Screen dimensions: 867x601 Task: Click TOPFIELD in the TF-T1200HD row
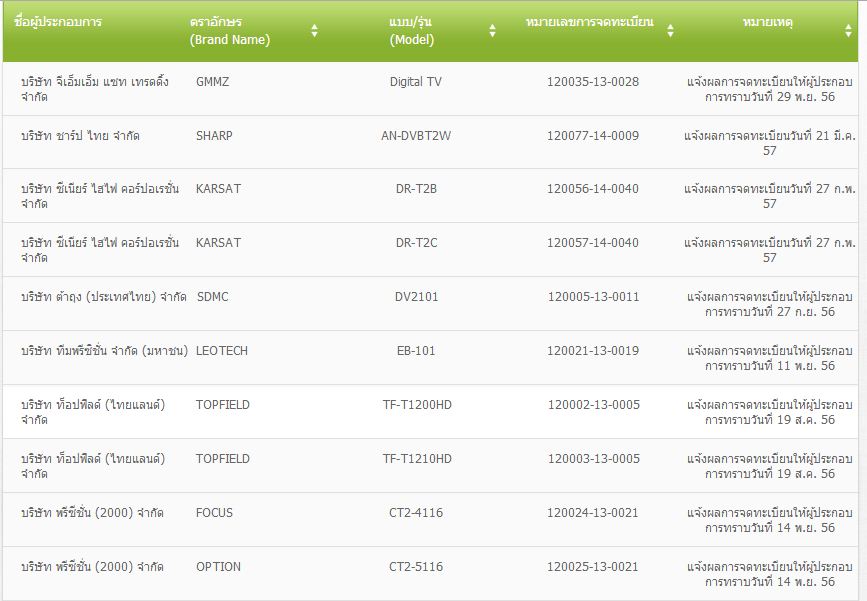pyautogui.click(x=223, y=405)
